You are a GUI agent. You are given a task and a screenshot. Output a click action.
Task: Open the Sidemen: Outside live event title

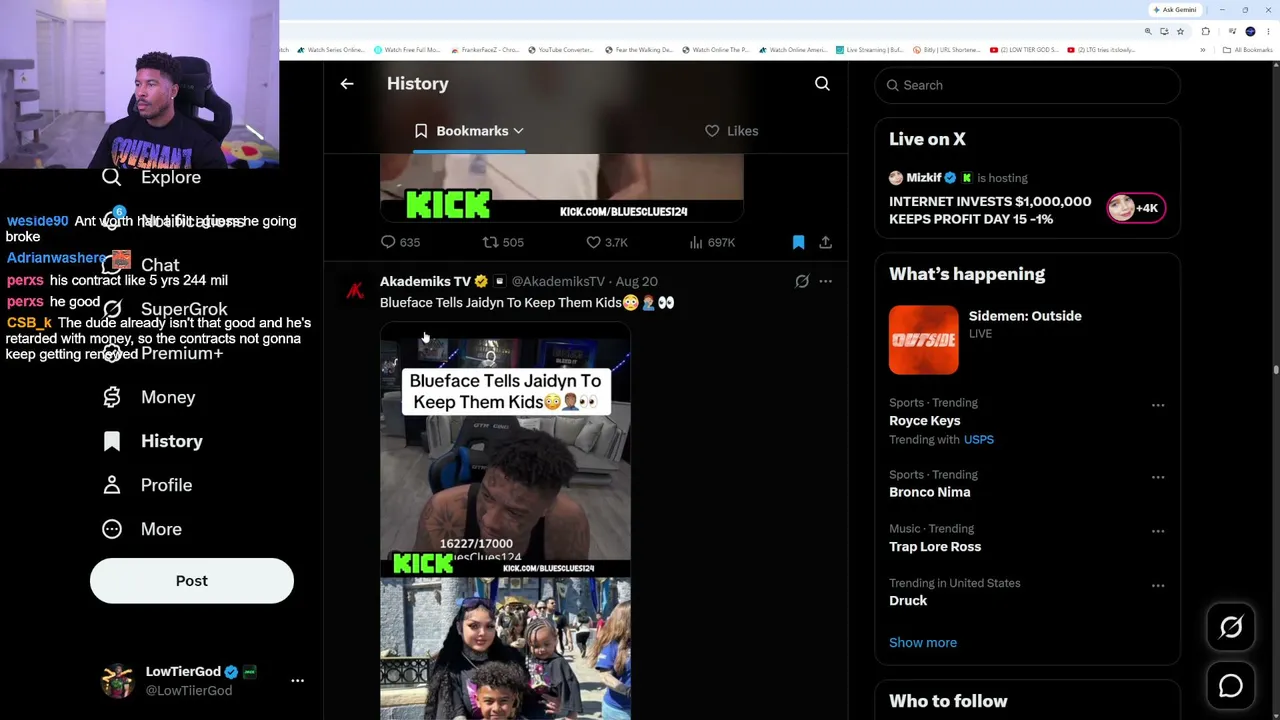(1025, 316)
